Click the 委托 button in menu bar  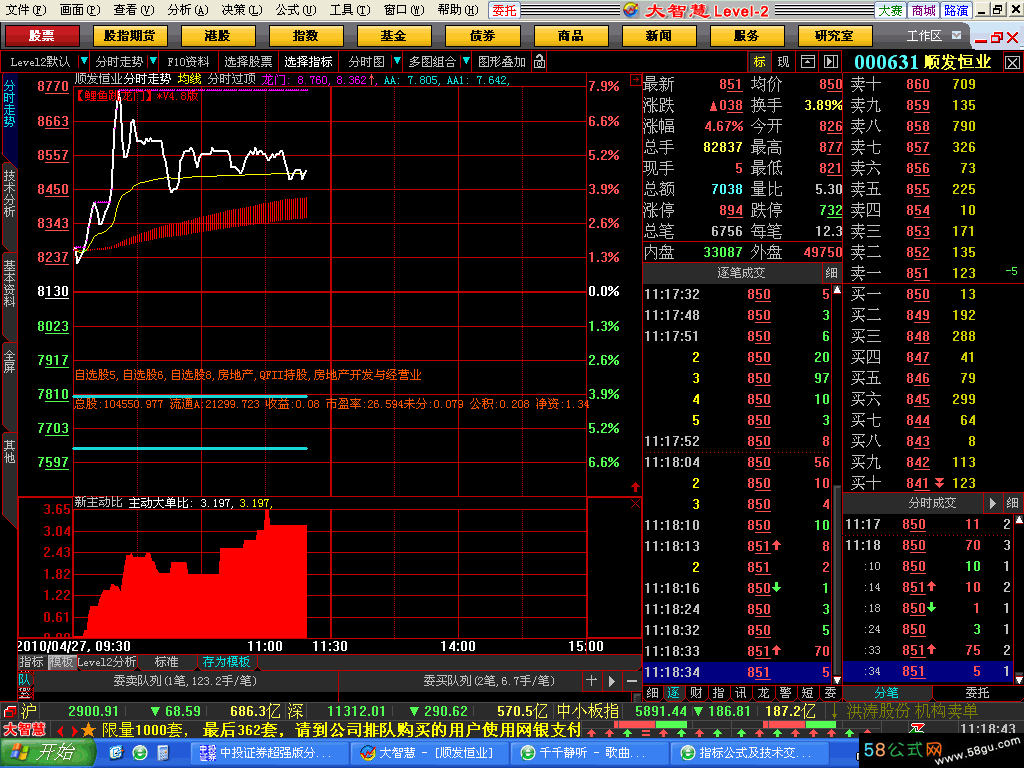point(504,10)
